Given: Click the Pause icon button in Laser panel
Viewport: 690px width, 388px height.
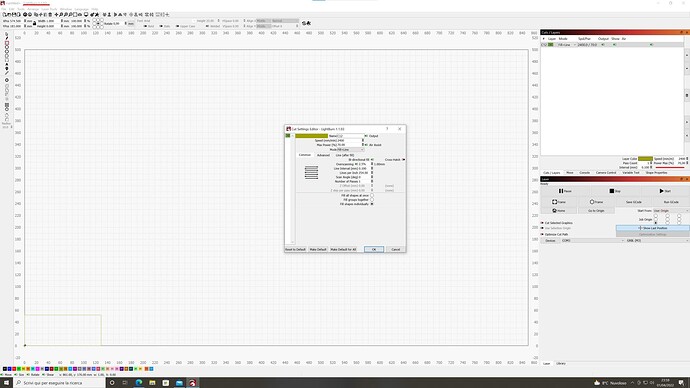Looking at the screenshot, I should point(565,191).
